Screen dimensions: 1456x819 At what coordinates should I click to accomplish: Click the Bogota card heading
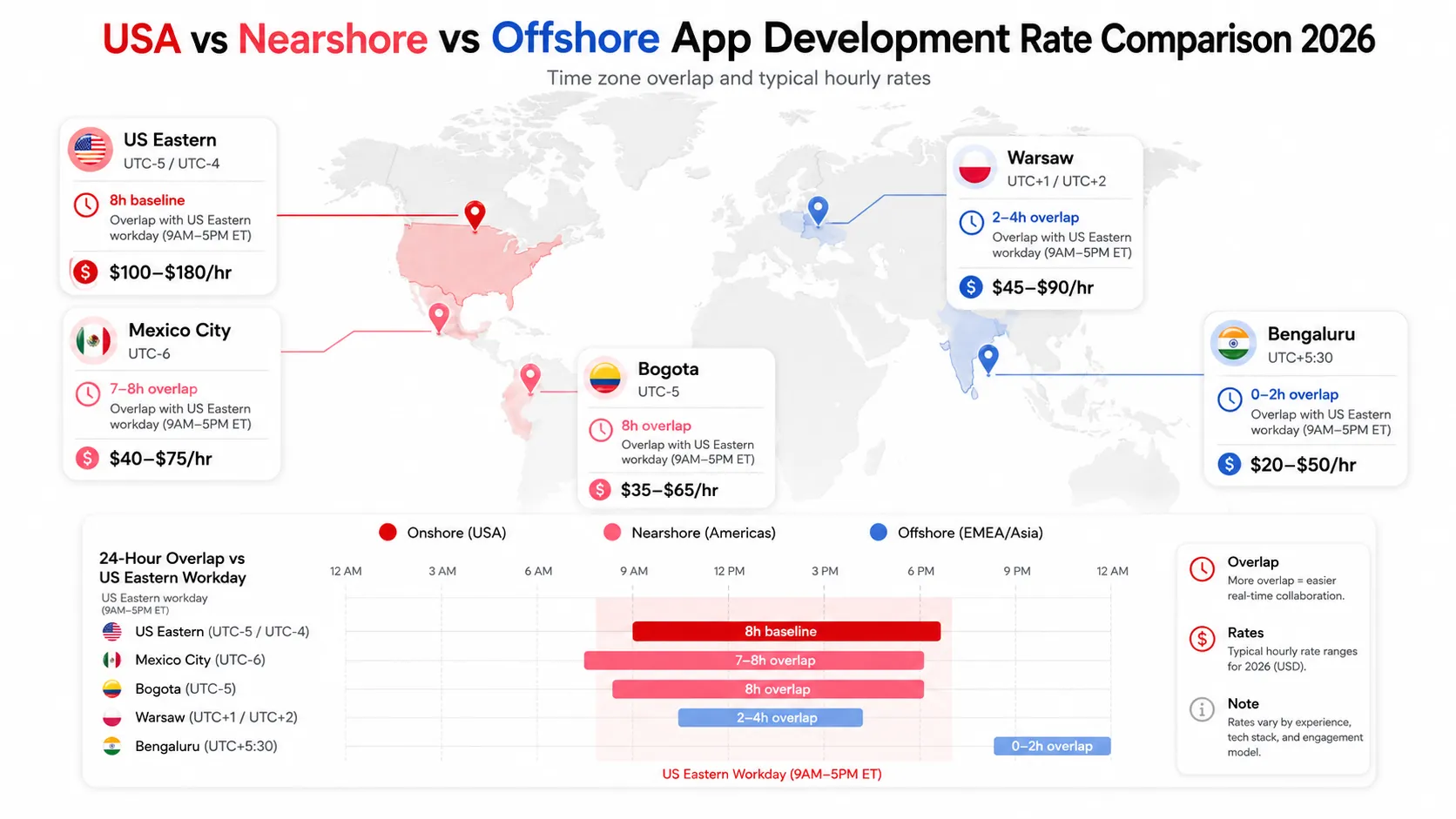[669, 369]
